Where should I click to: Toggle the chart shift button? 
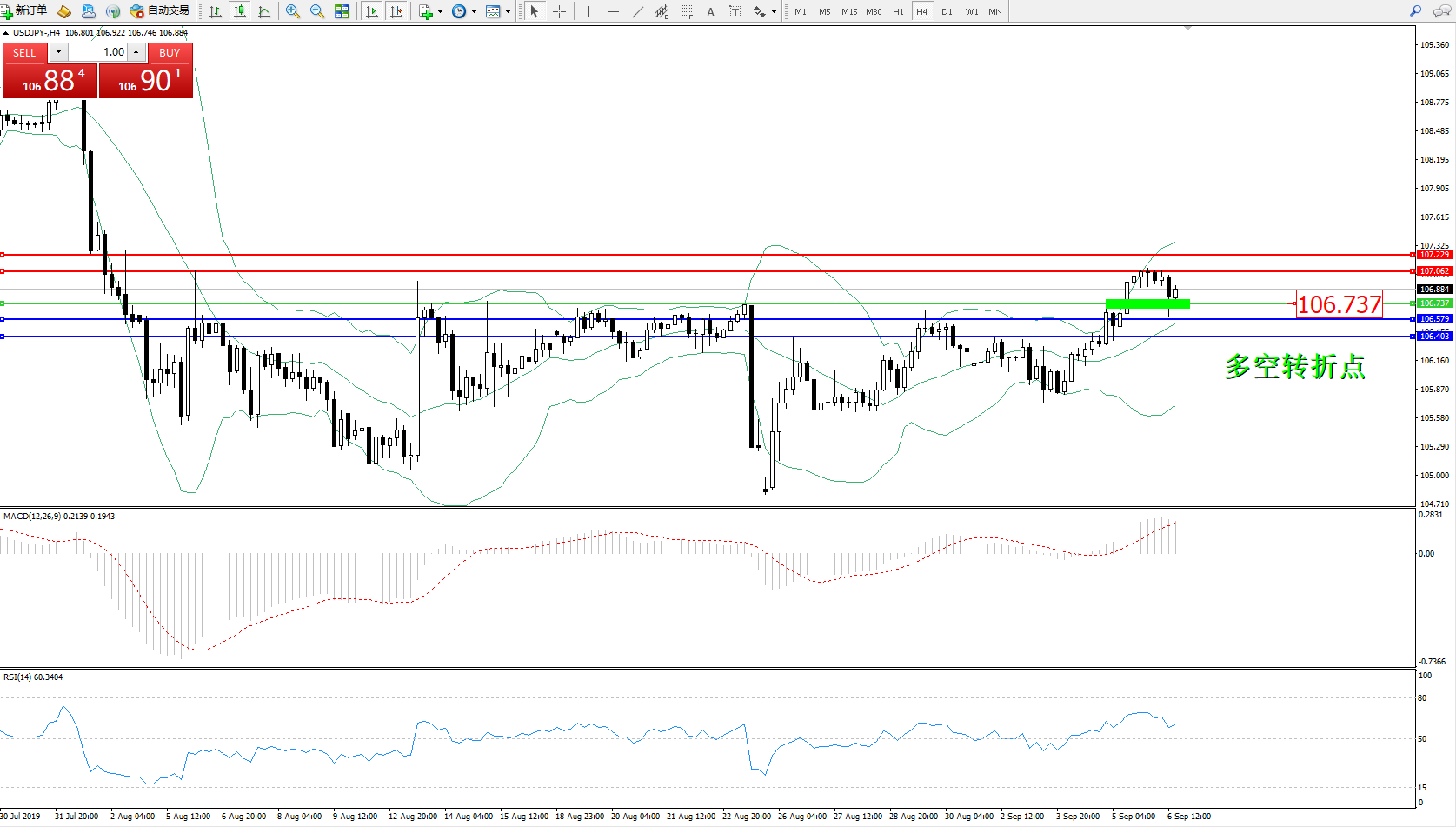pos(396,11)
